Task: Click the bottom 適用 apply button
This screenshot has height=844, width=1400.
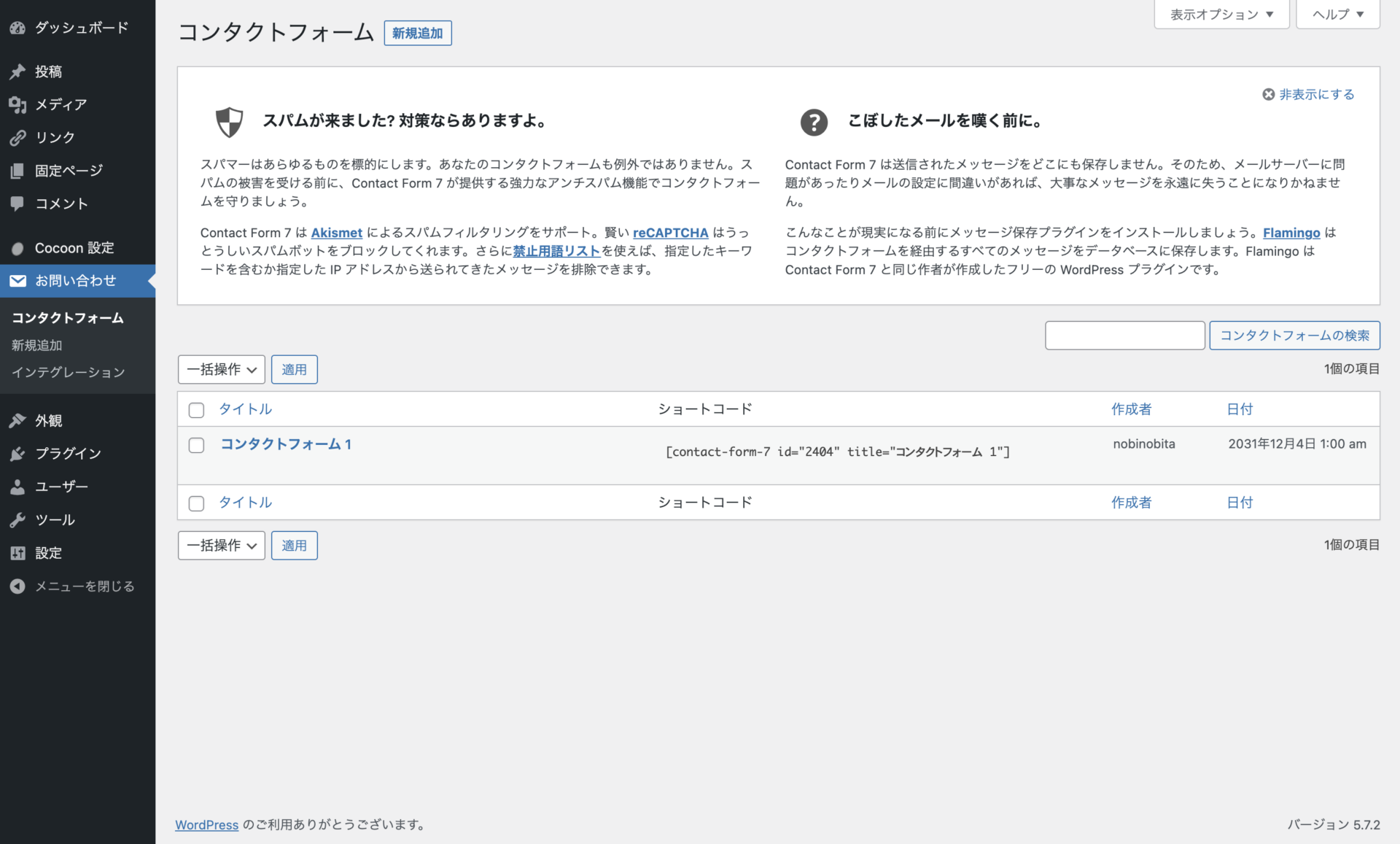Action: coord(294,545)
